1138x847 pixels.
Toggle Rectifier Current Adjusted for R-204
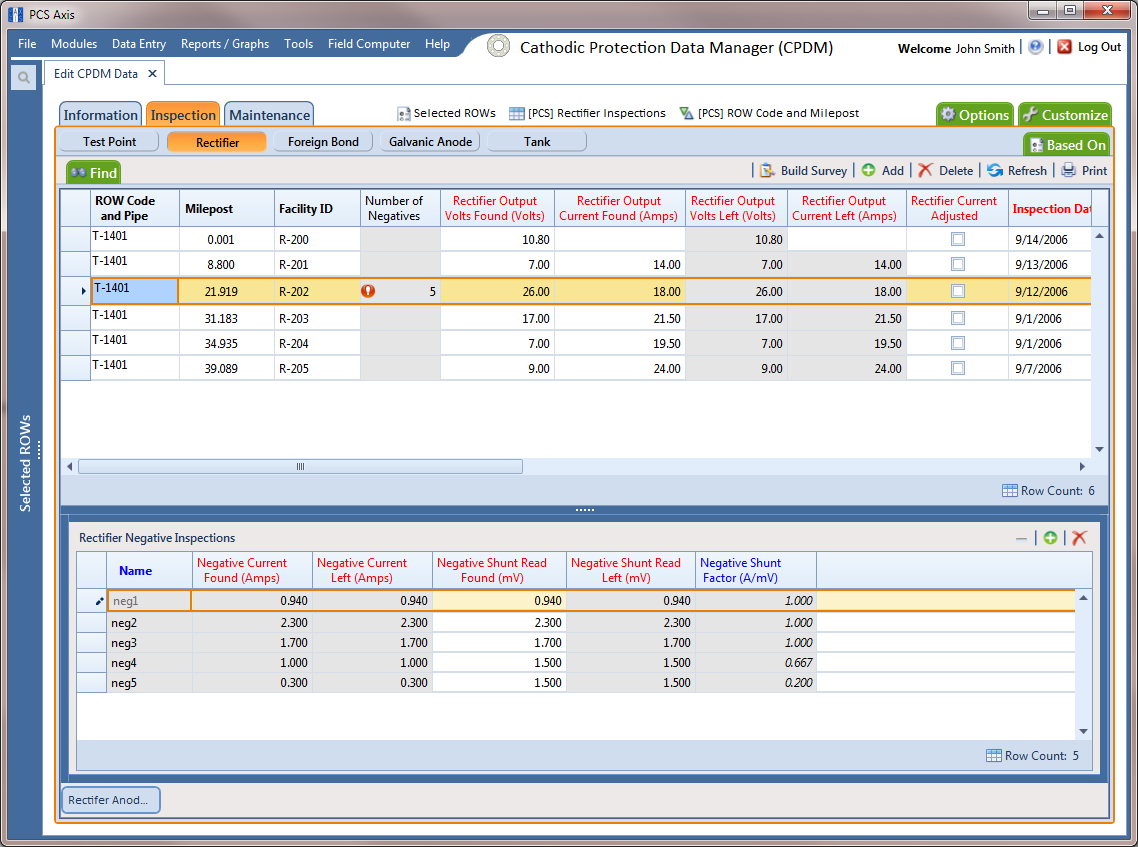point(957,343)
